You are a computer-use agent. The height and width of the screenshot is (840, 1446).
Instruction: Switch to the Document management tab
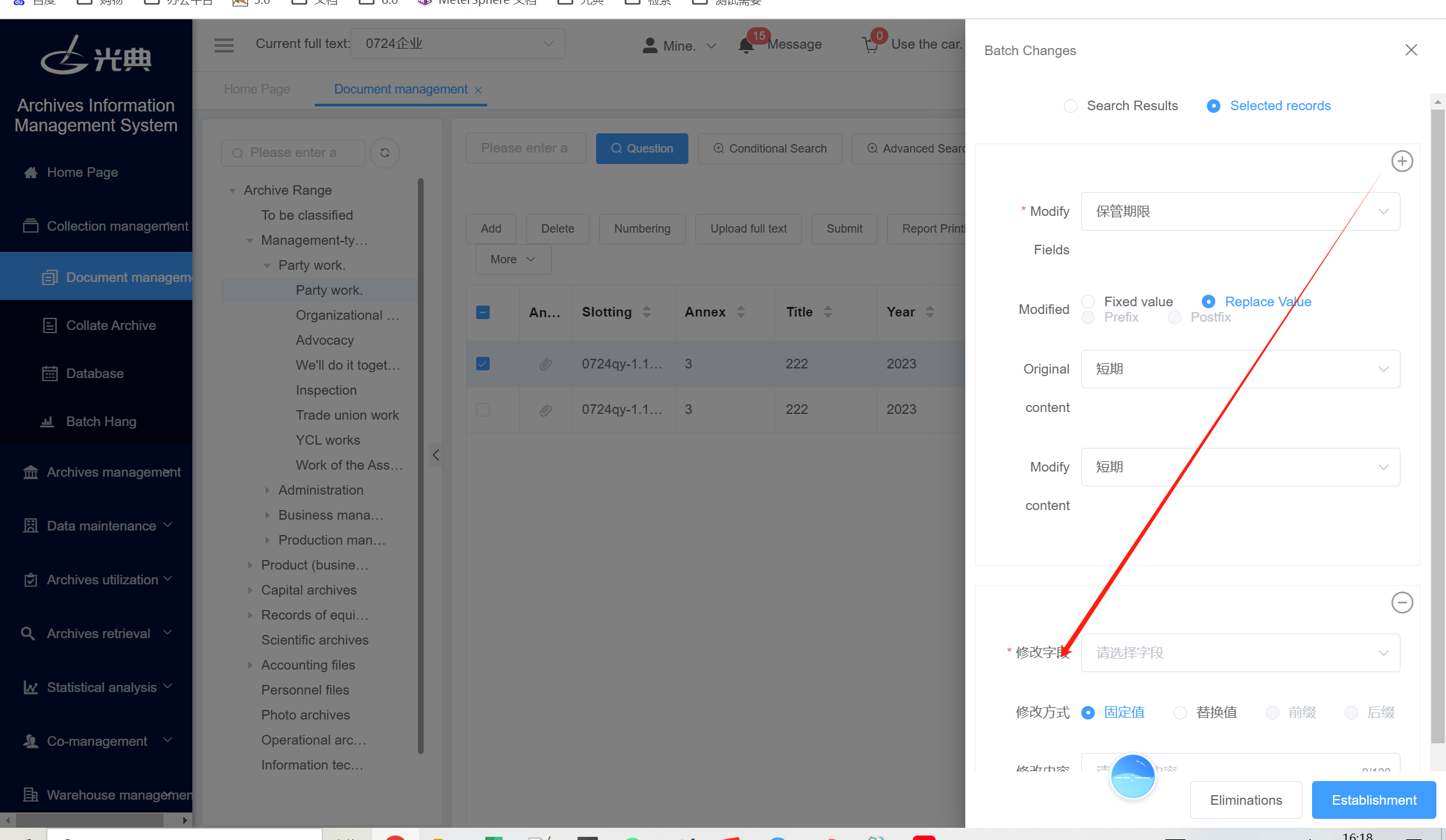(401, 89)
